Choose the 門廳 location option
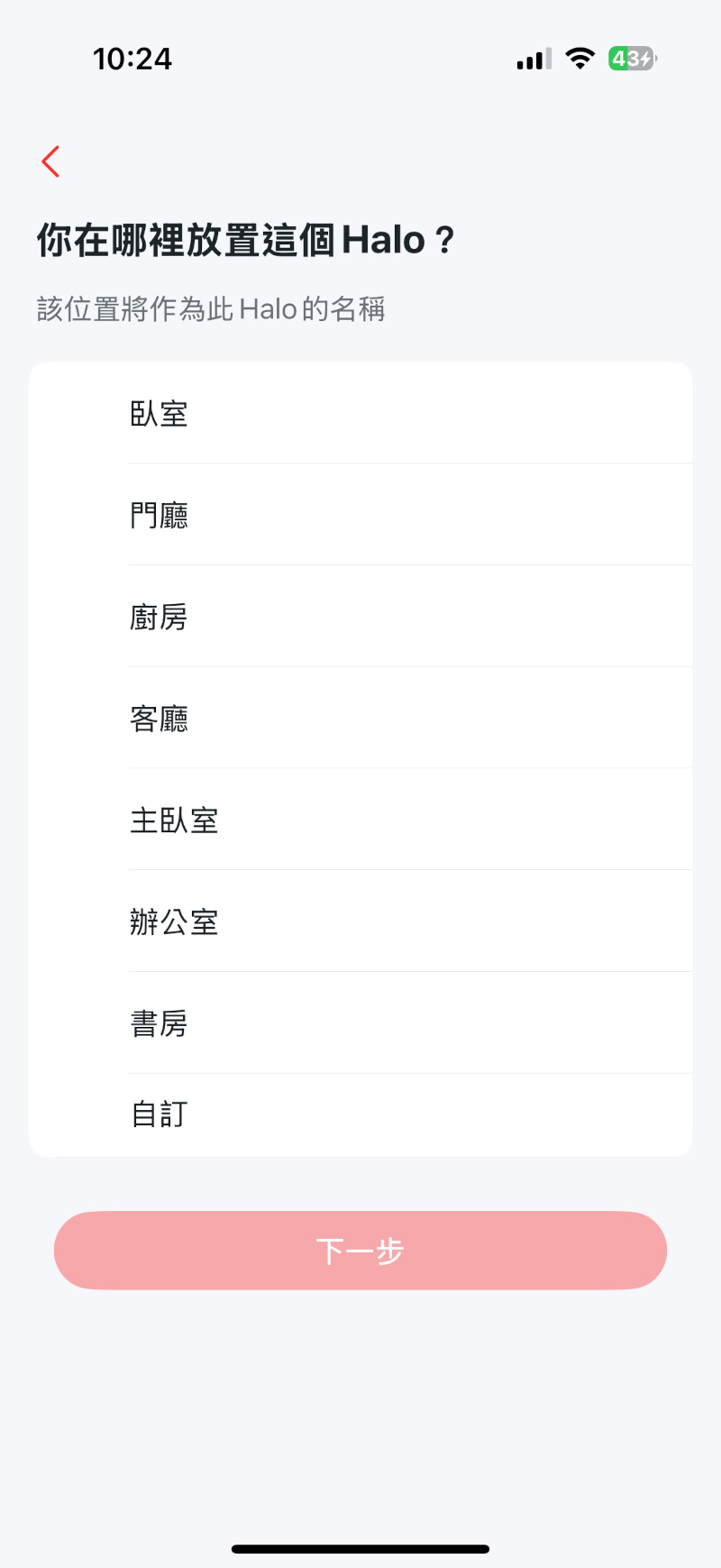The height and width of the screenshot is (1568, 721). [x=160, y=516]
